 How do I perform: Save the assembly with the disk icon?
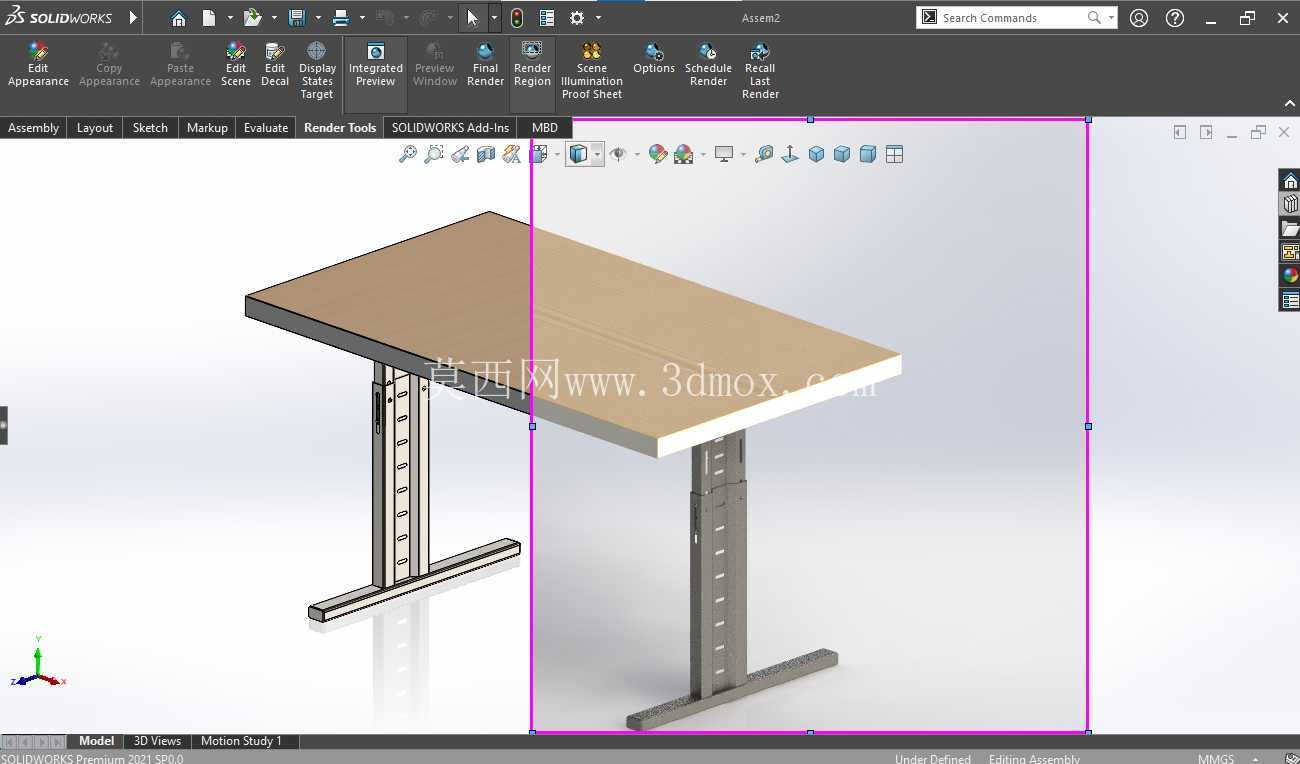(x=297, y=18)
